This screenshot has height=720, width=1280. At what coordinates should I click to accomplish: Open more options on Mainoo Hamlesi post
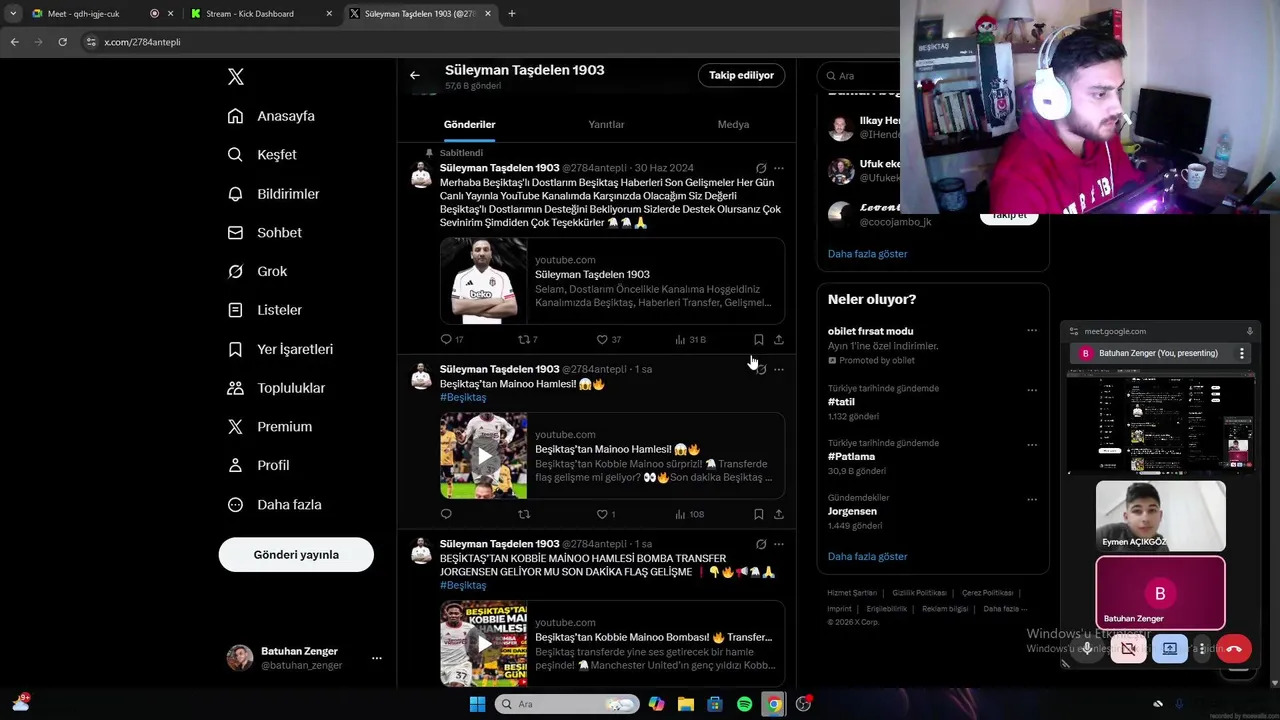click(x=779, y=369)
